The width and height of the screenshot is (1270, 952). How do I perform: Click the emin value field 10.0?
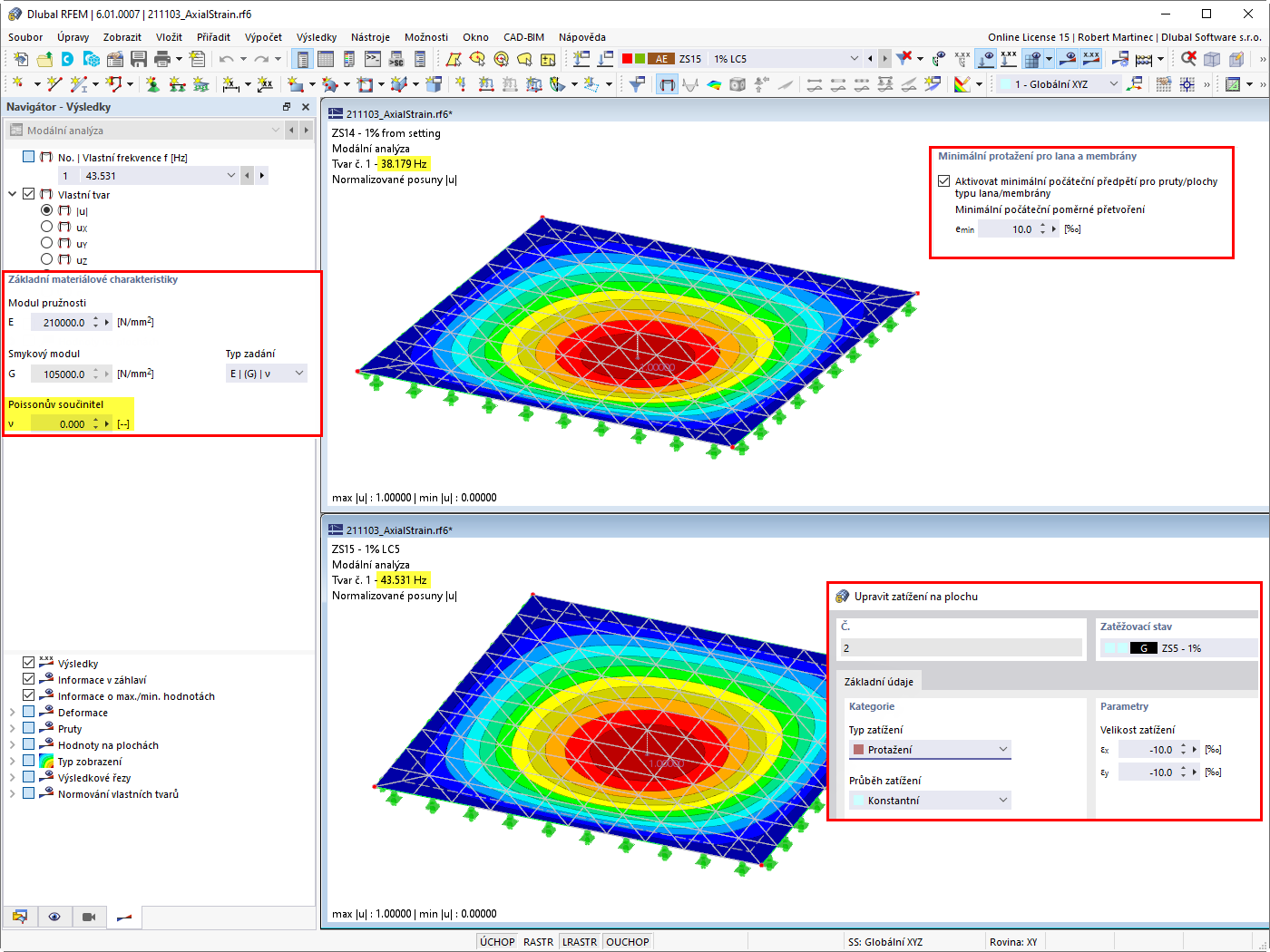[1007, 229]
